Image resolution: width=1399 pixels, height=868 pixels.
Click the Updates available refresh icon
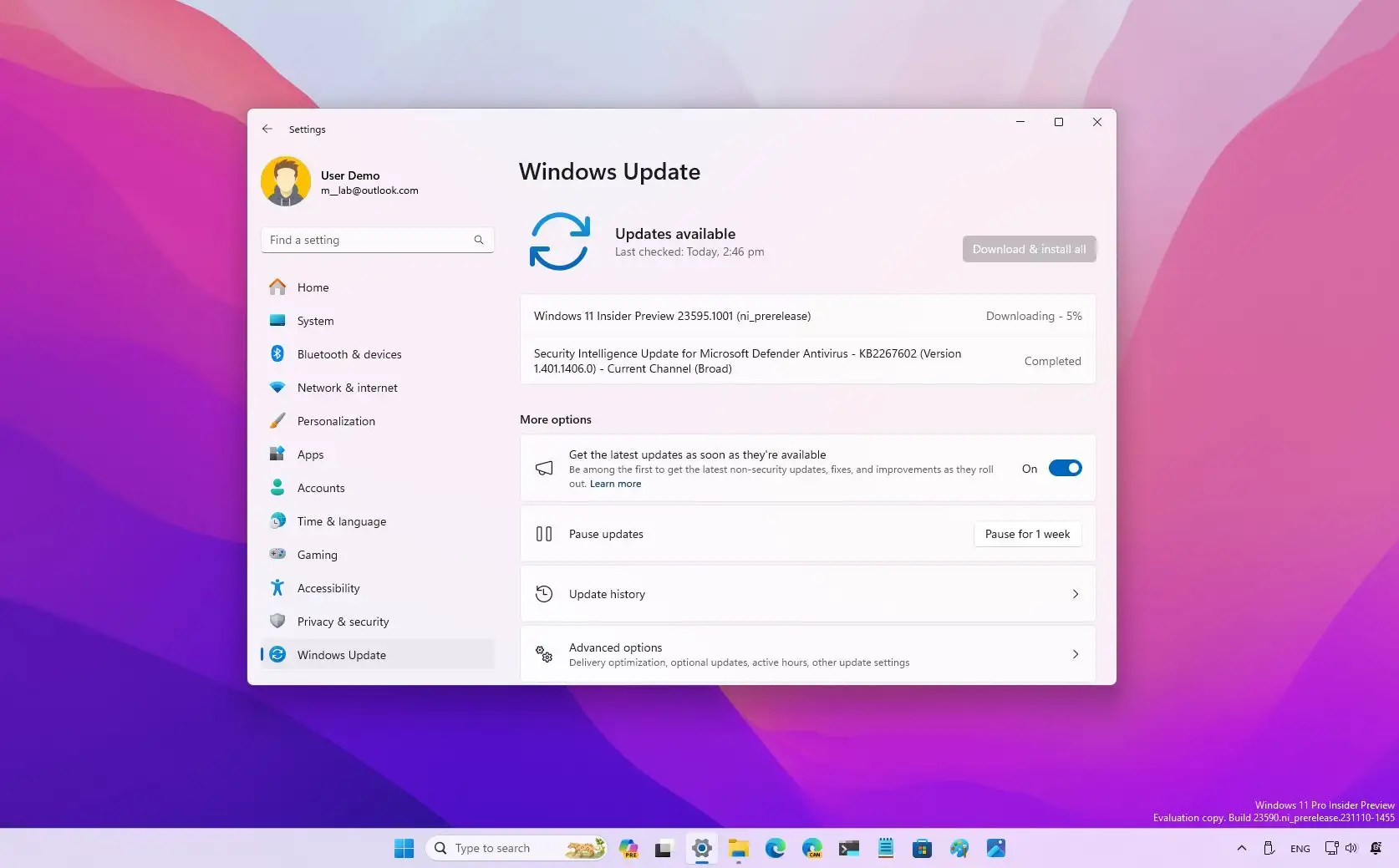tap(561, 241)
